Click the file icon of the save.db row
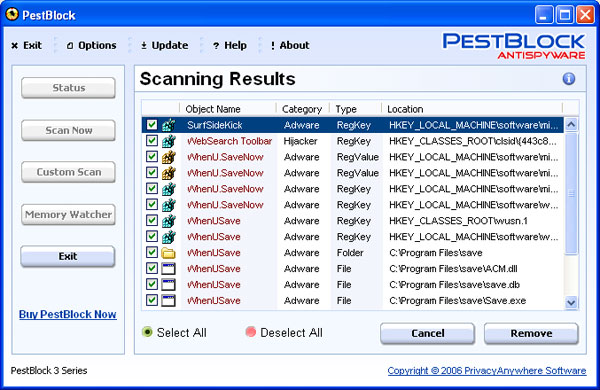This screenshot has height=390, width=600. (168, 285)
